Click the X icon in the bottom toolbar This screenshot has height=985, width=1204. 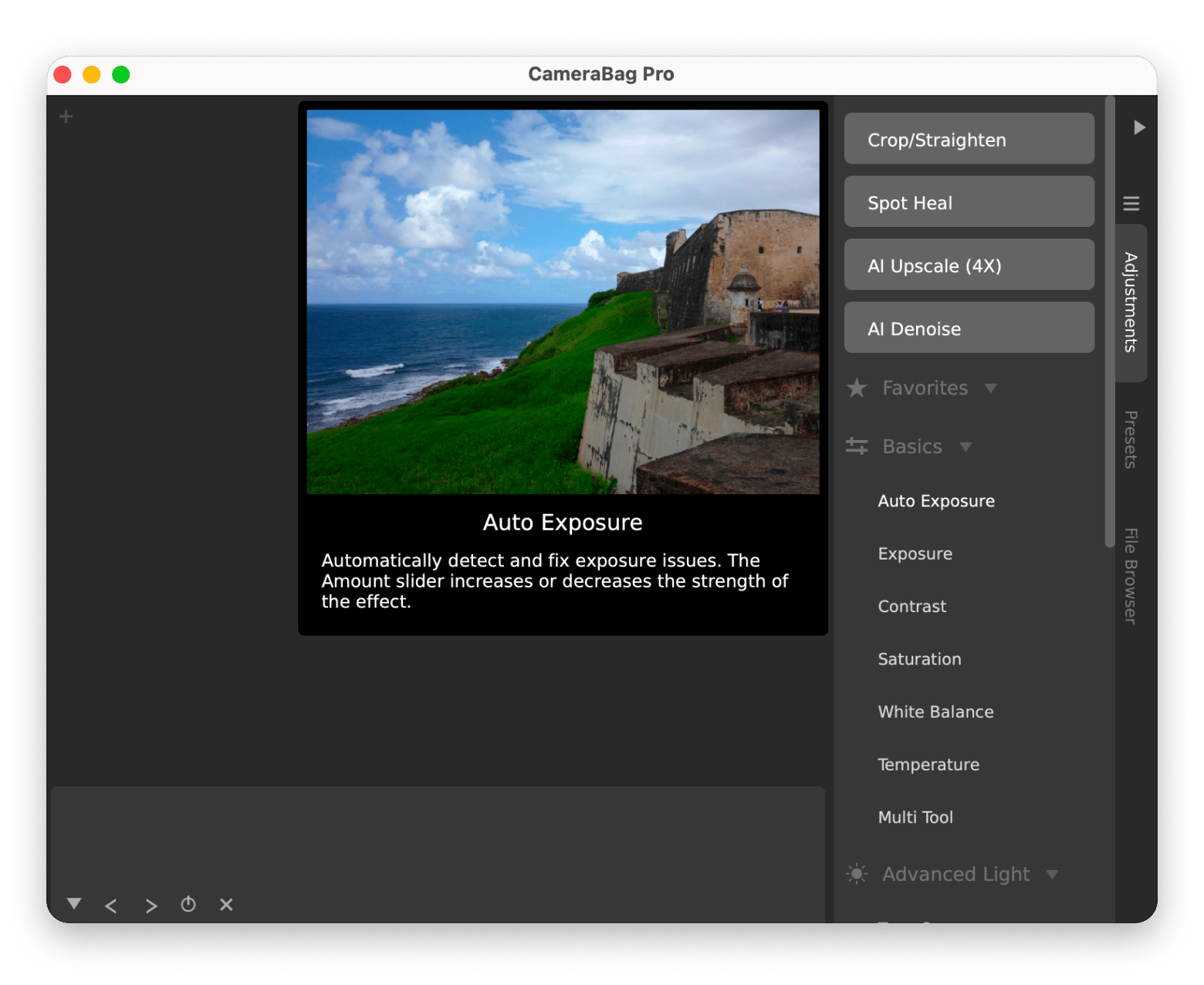(x=225, y=905)
